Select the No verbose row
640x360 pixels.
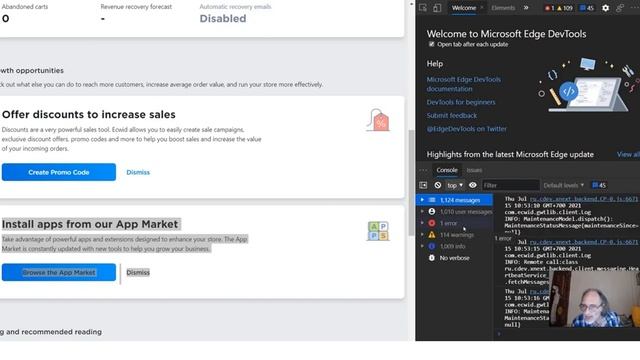coord(454,258)
